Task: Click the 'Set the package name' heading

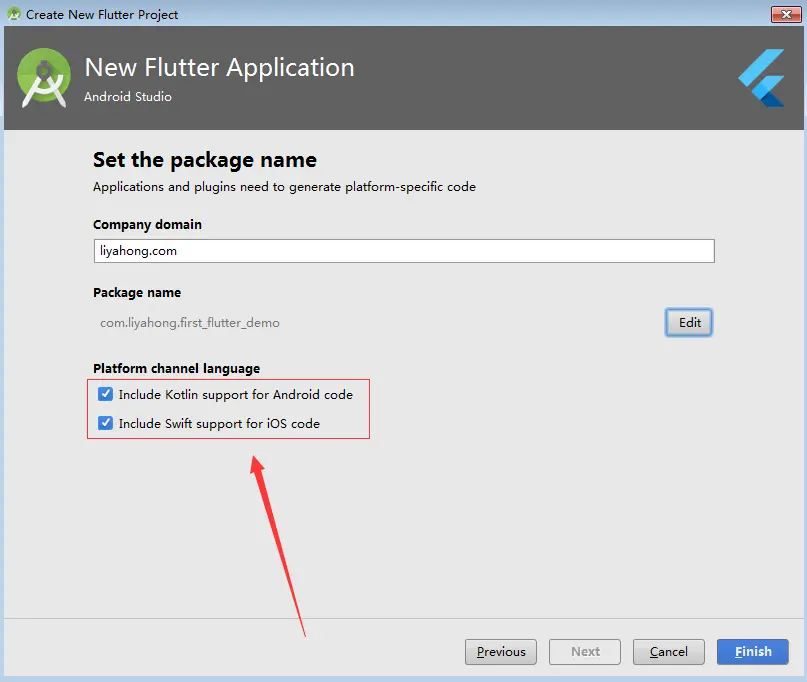Action: click(x=205, y=160)
